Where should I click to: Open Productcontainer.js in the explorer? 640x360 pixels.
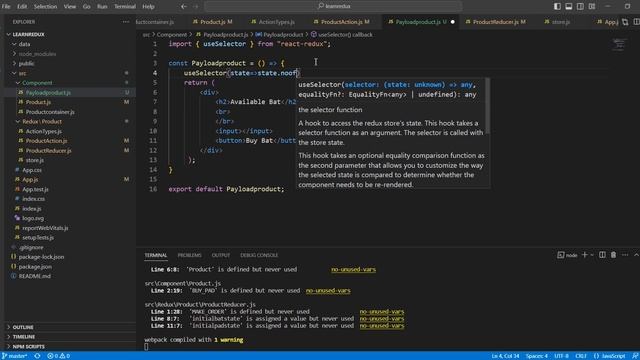coord(50,112)
